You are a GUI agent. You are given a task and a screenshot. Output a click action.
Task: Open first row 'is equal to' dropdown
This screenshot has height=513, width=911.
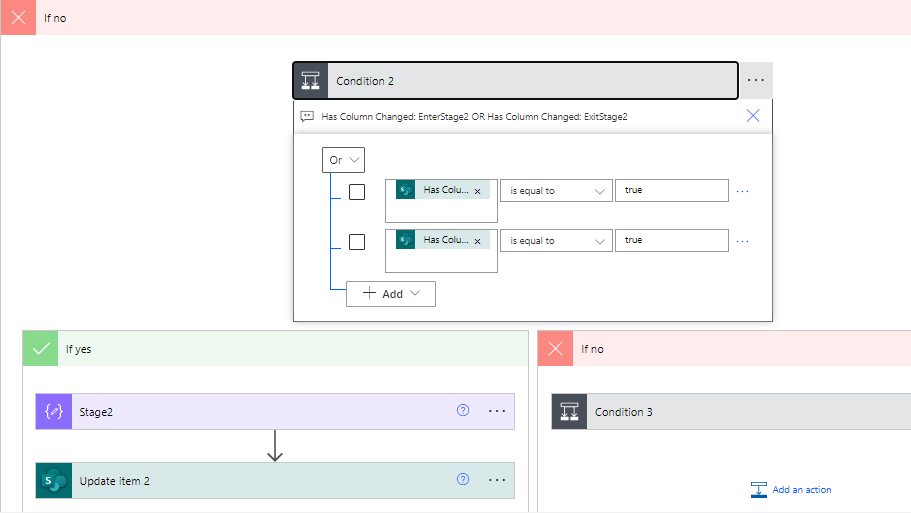556,191
